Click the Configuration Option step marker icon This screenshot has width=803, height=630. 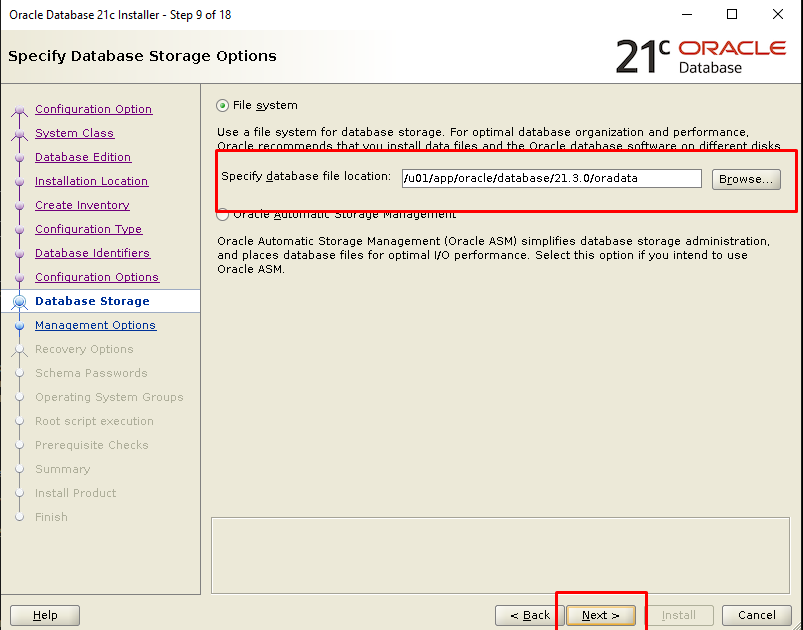tap(19, 110)
